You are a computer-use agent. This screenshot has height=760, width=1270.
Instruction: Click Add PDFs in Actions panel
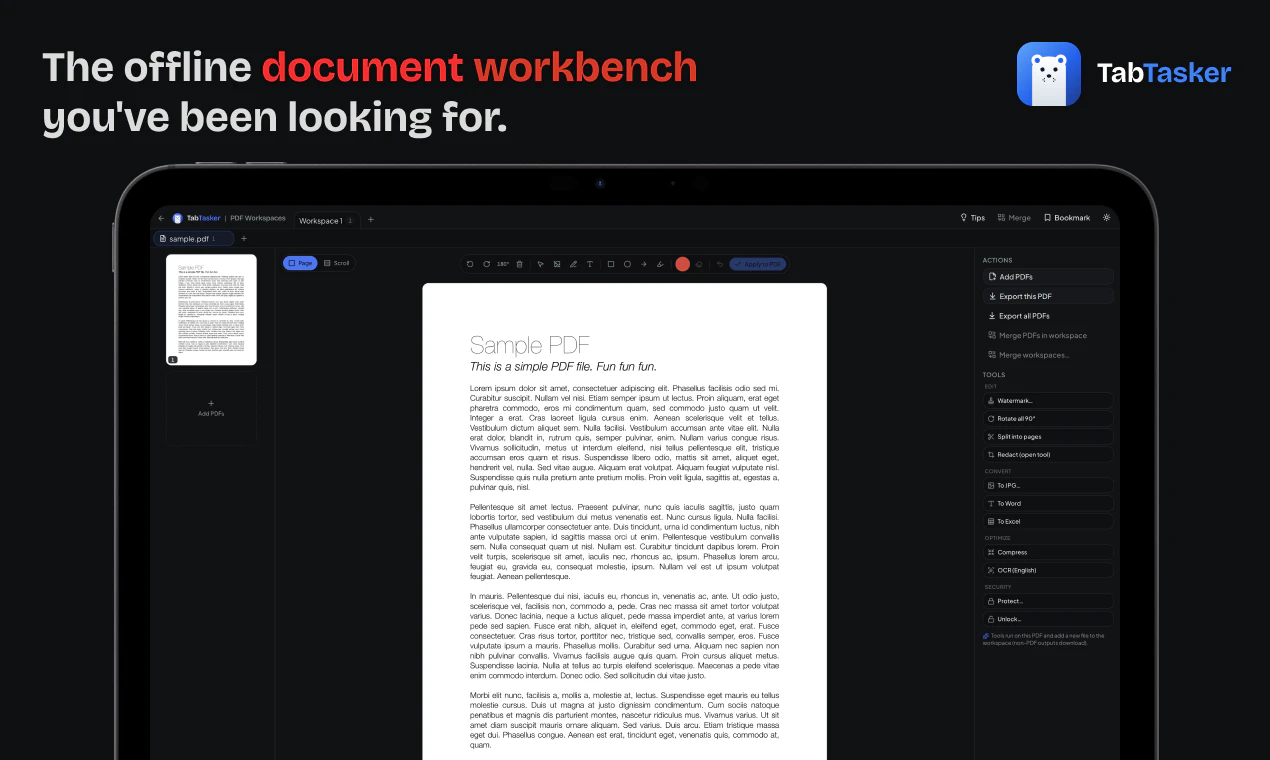pos(1048,277)
